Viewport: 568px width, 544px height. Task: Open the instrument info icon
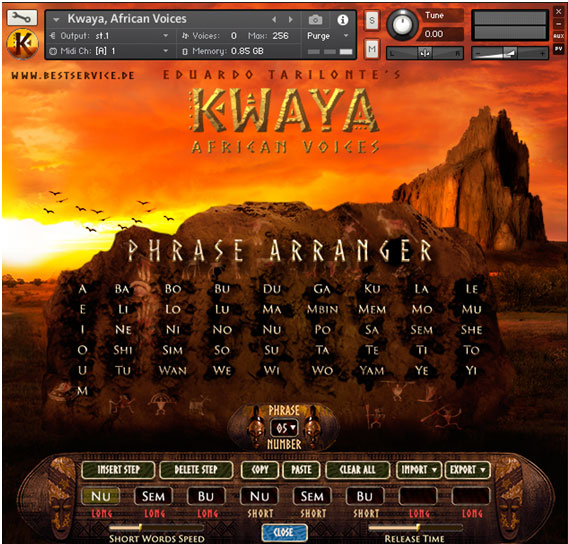(342, 20)
